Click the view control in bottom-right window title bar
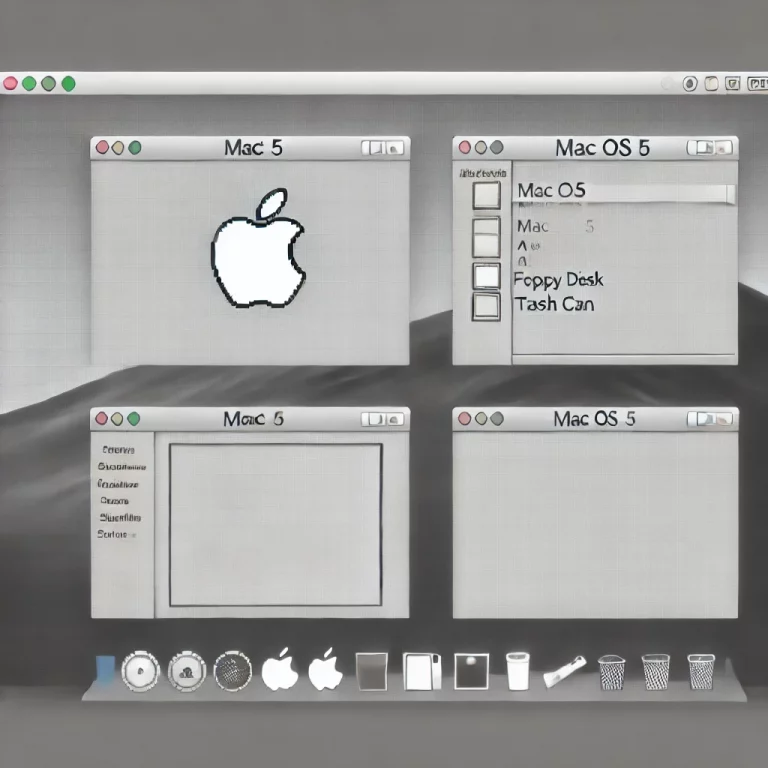This screenshot has width=768, height=768. (712, 418)
